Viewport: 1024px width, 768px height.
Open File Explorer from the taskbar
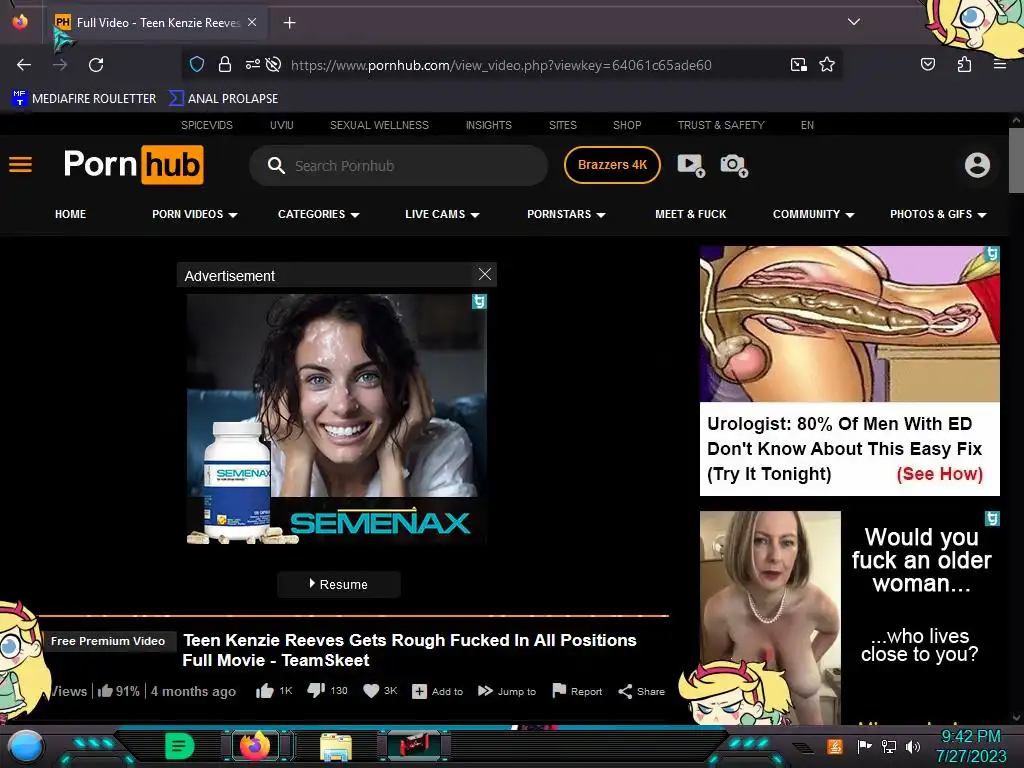click(336, 746)
